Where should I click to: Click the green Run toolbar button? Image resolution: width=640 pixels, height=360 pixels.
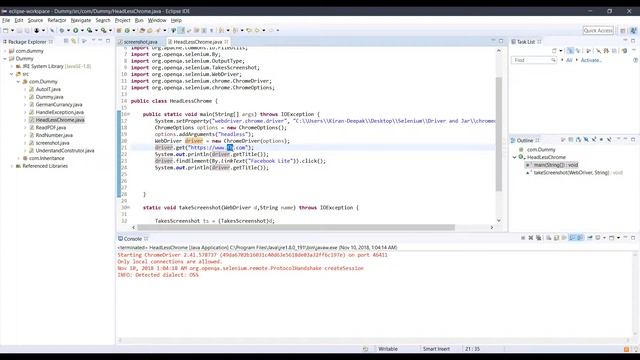(x=76, y=30)
